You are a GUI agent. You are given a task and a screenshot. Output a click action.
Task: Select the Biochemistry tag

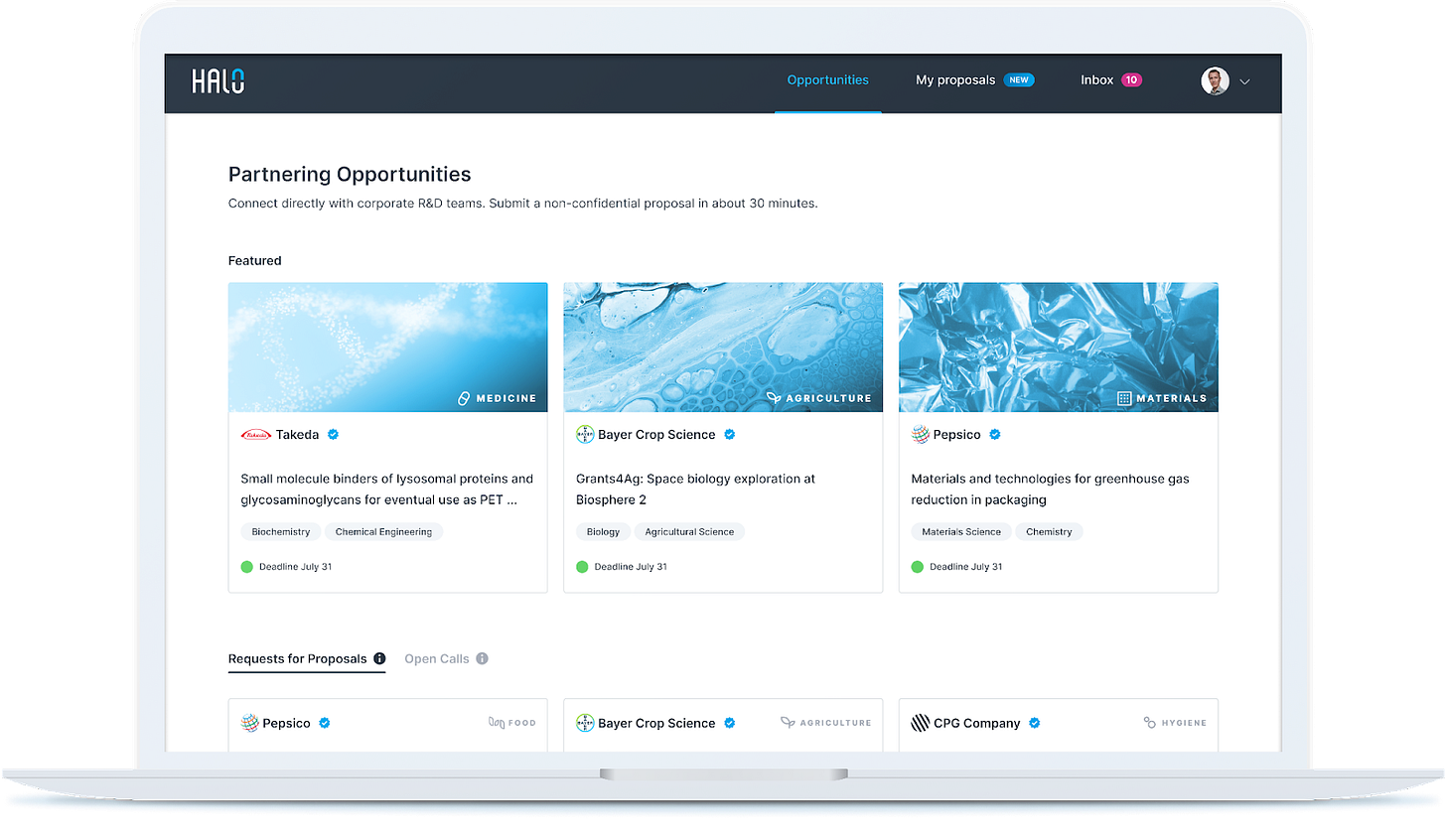coord(281,532)
